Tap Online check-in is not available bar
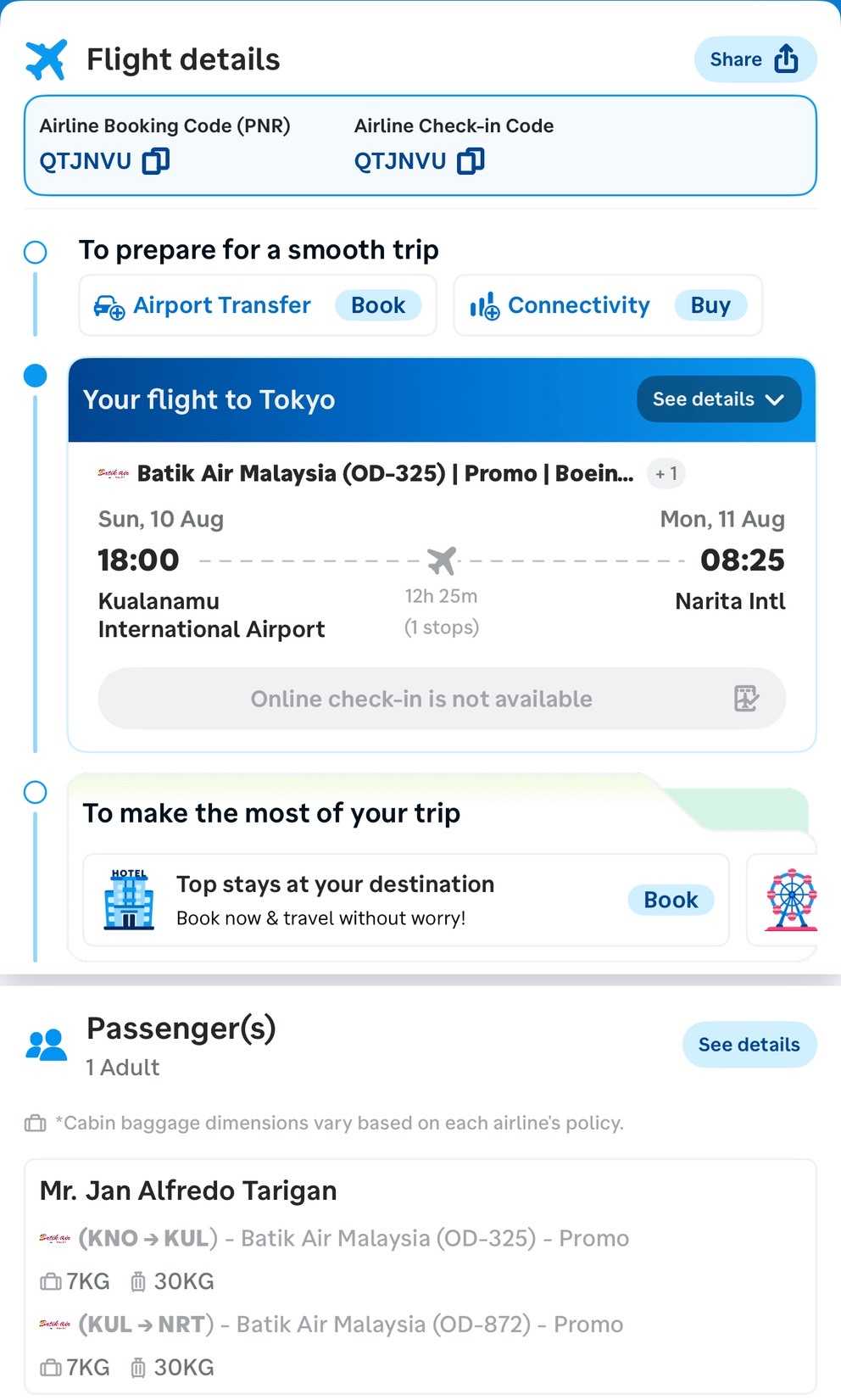This screenshot has width=841, height=1400. [x=421, y=699]
